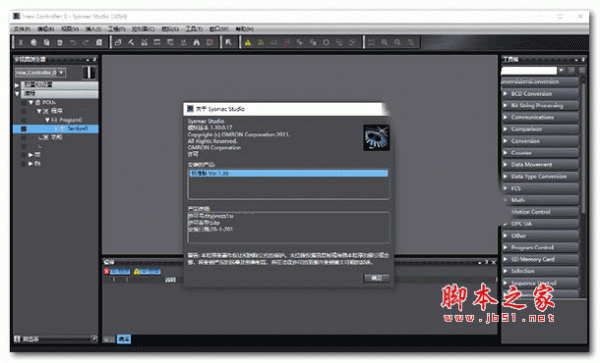This screenshot has width=600, height=363.
Task: Expand OPC UA toolbox category
Action: click(540, 224)
